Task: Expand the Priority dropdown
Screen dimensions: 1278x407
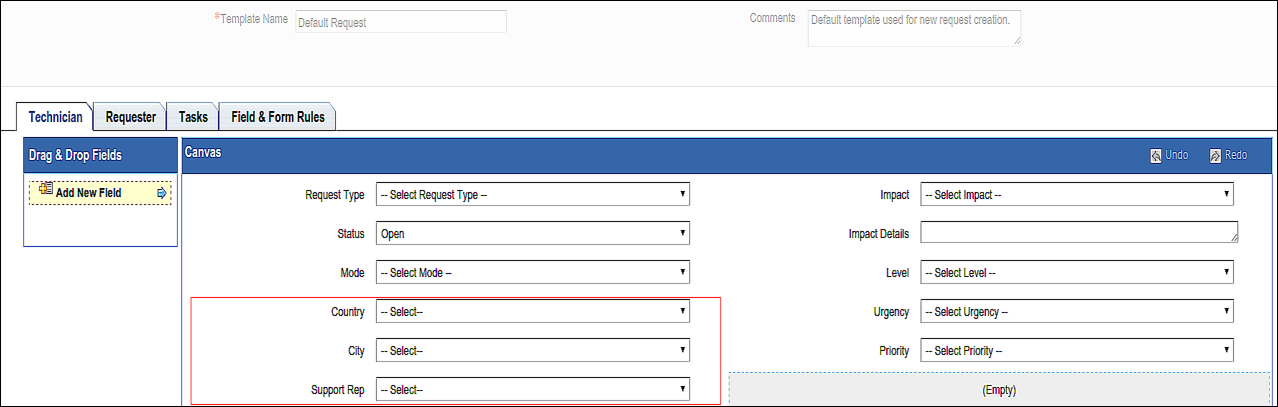Action: pyautogui.click(x=1077, y=350)
